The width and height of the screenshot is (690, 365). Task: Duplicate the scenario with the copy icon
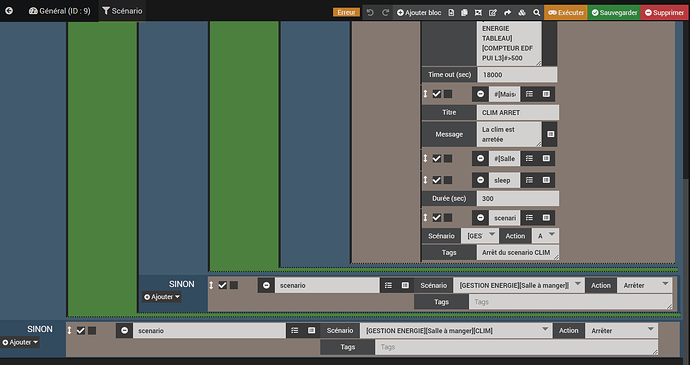coord(464,13)
